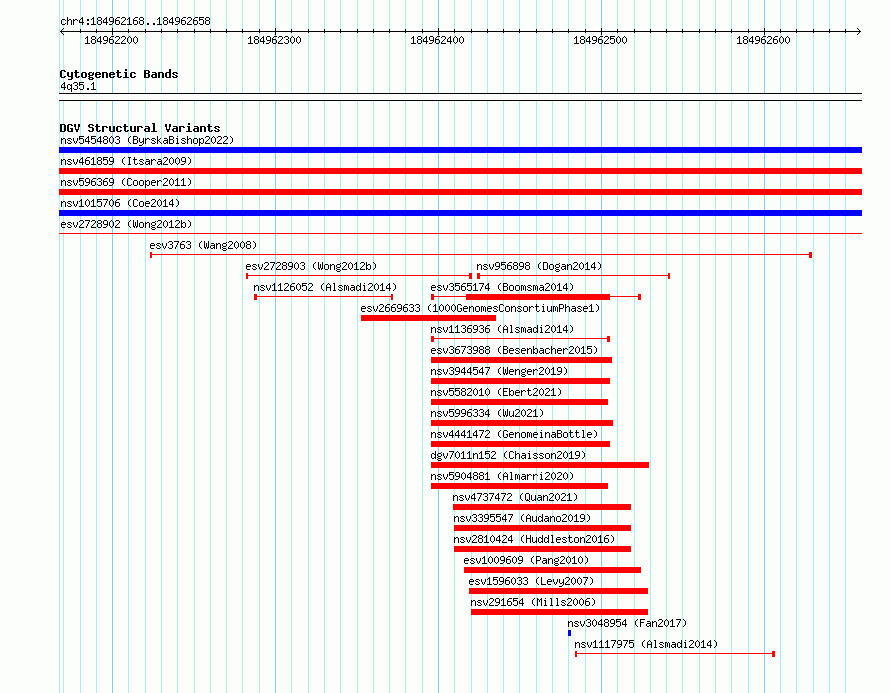Select the red bar of dgv7011n152
Screen dimensions: 890x693
pos(540,465)
